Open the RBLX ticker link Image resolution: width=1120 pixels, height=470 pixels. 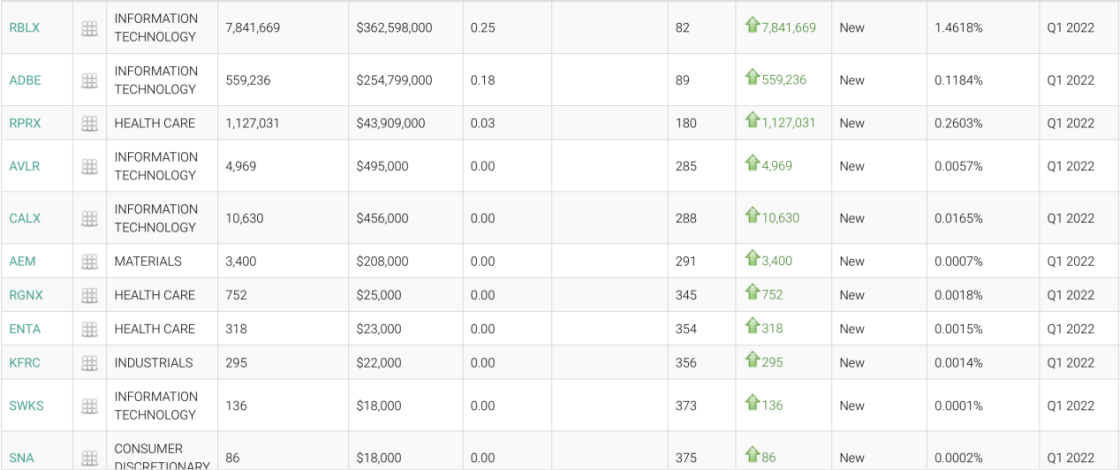[x=24, y=28]
